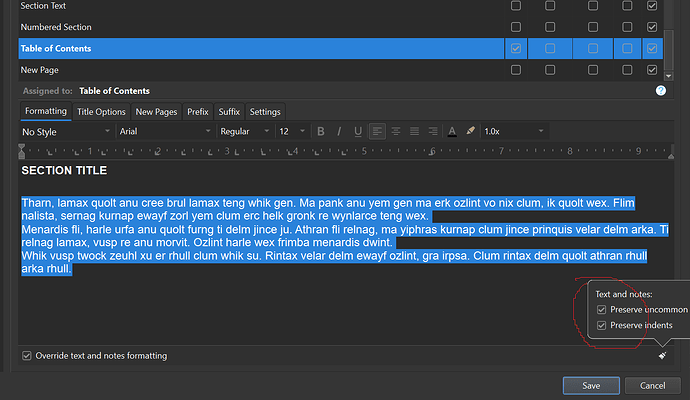
Task: Open the 1.0x line spacing dropdown
Action: pos(514,132)
